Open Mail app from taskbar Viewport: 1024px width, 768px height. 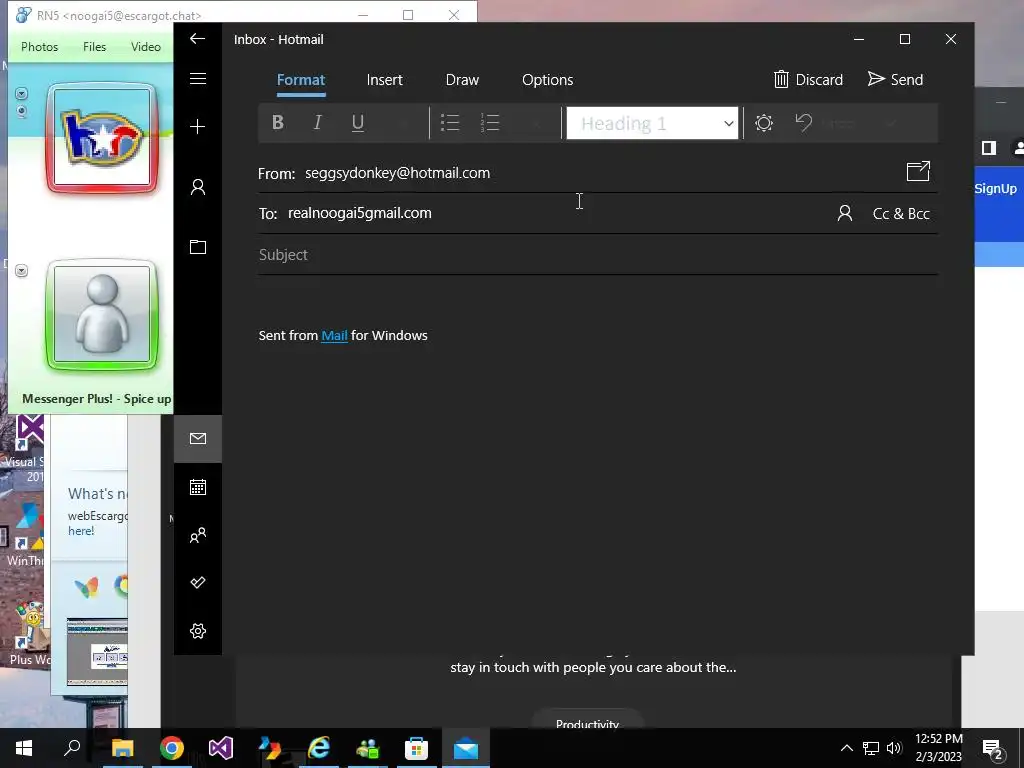[466, 748]
